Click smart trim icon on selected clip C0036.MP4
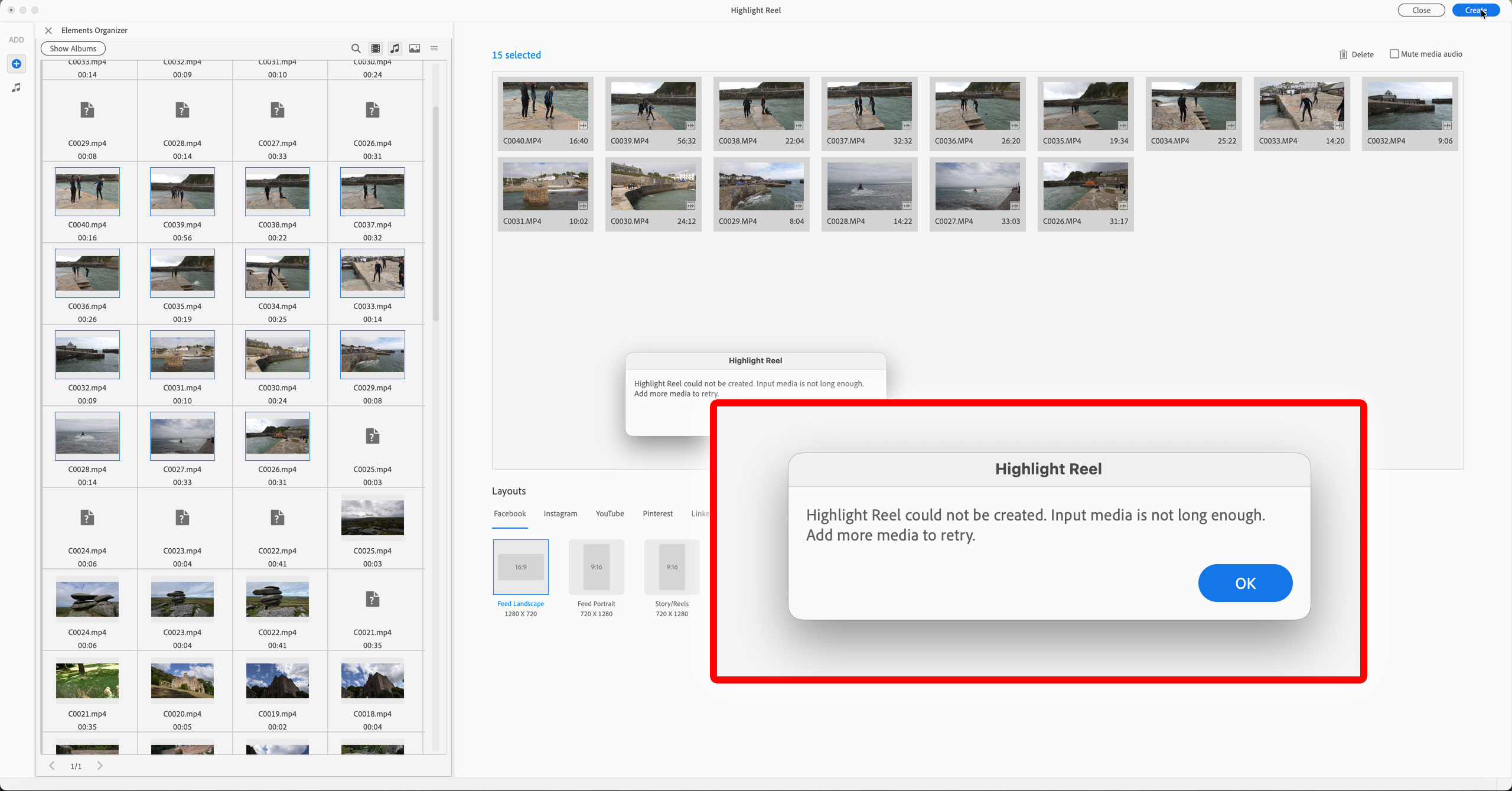 [1015, 125]
